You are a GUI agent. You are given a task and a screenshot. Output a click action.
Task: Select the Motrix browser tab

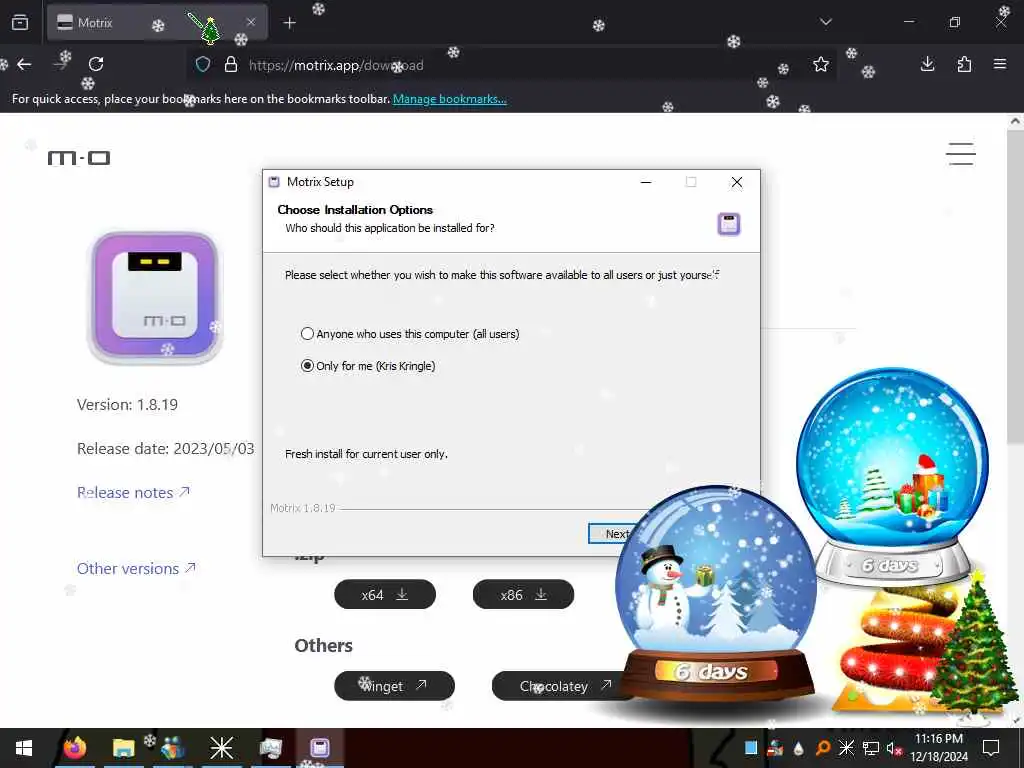click(x=157, y=22)
